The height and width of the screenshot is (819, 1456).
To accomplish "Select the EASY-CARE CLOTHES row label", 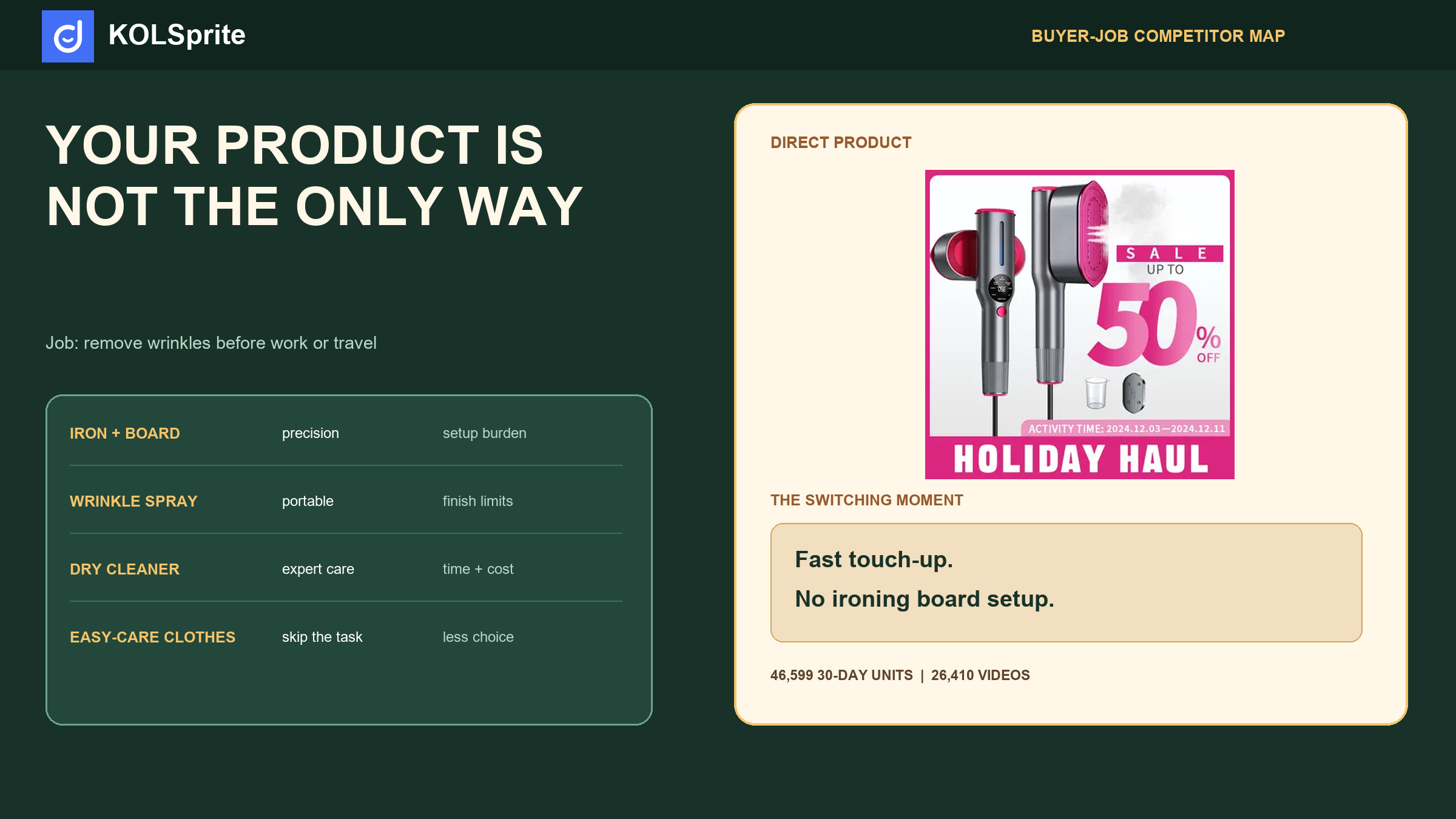I will pos(152,638).
